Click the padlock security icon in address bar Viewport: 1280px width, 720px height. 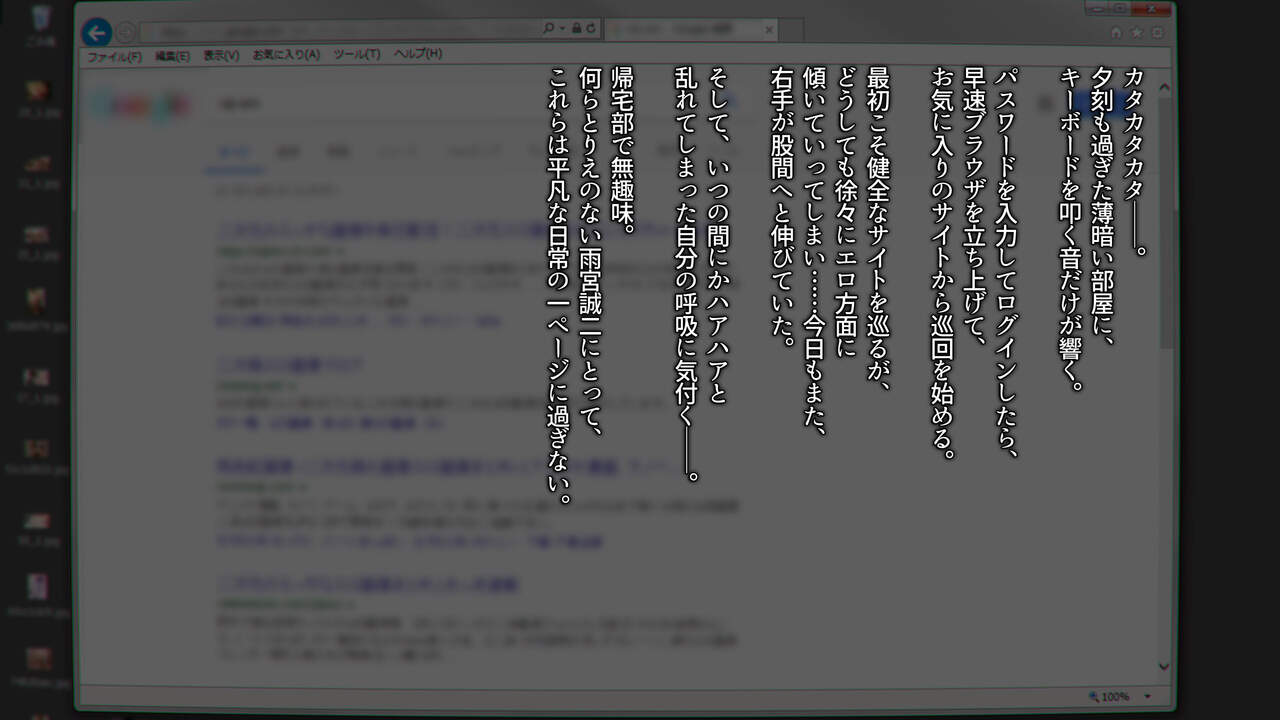coord(576,29)
